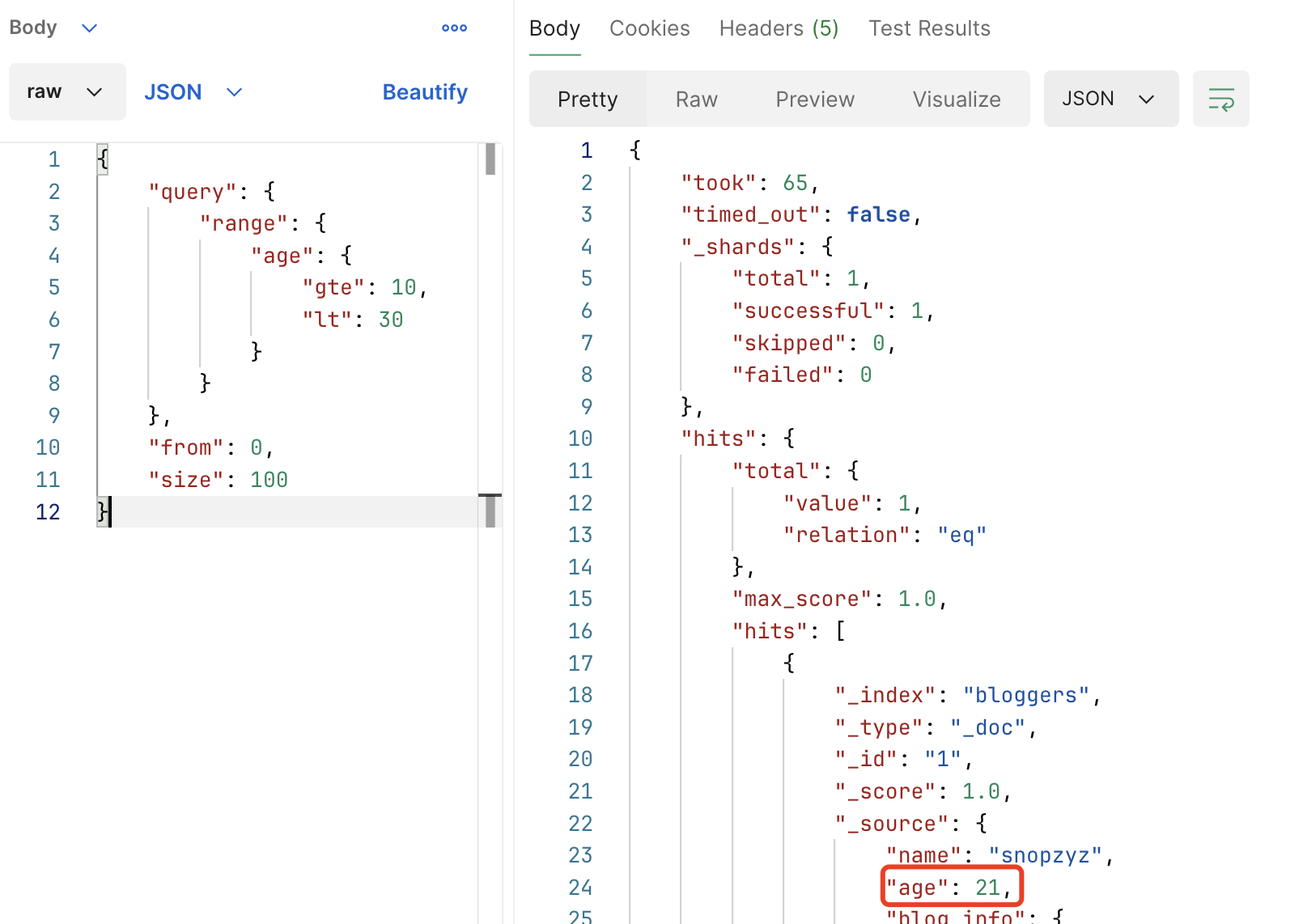Click the "from": 0 line in request

[211, 447]
